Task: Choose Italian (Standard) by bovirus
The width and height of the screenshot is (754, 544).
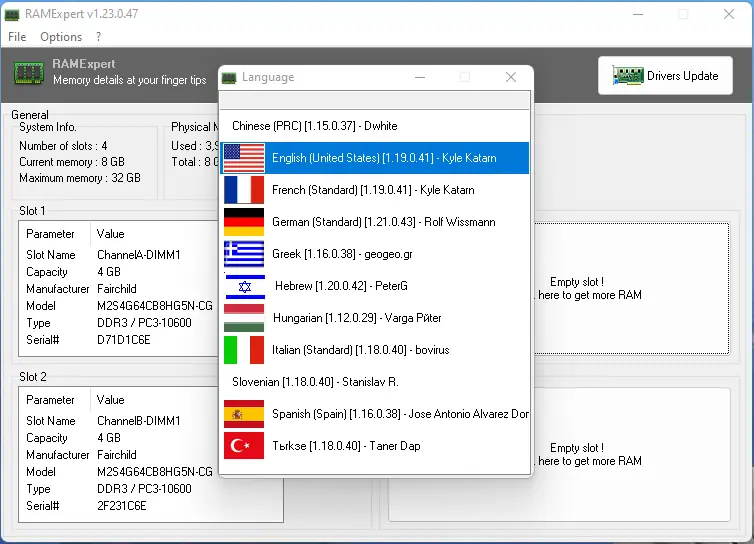Action: [360, 350]
